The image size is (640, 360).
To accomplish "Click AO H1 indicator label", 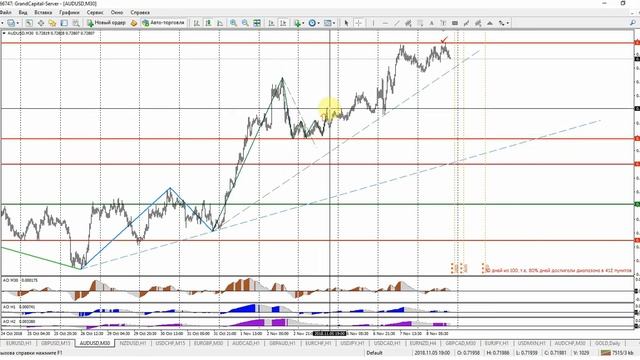I will [13, 307].
